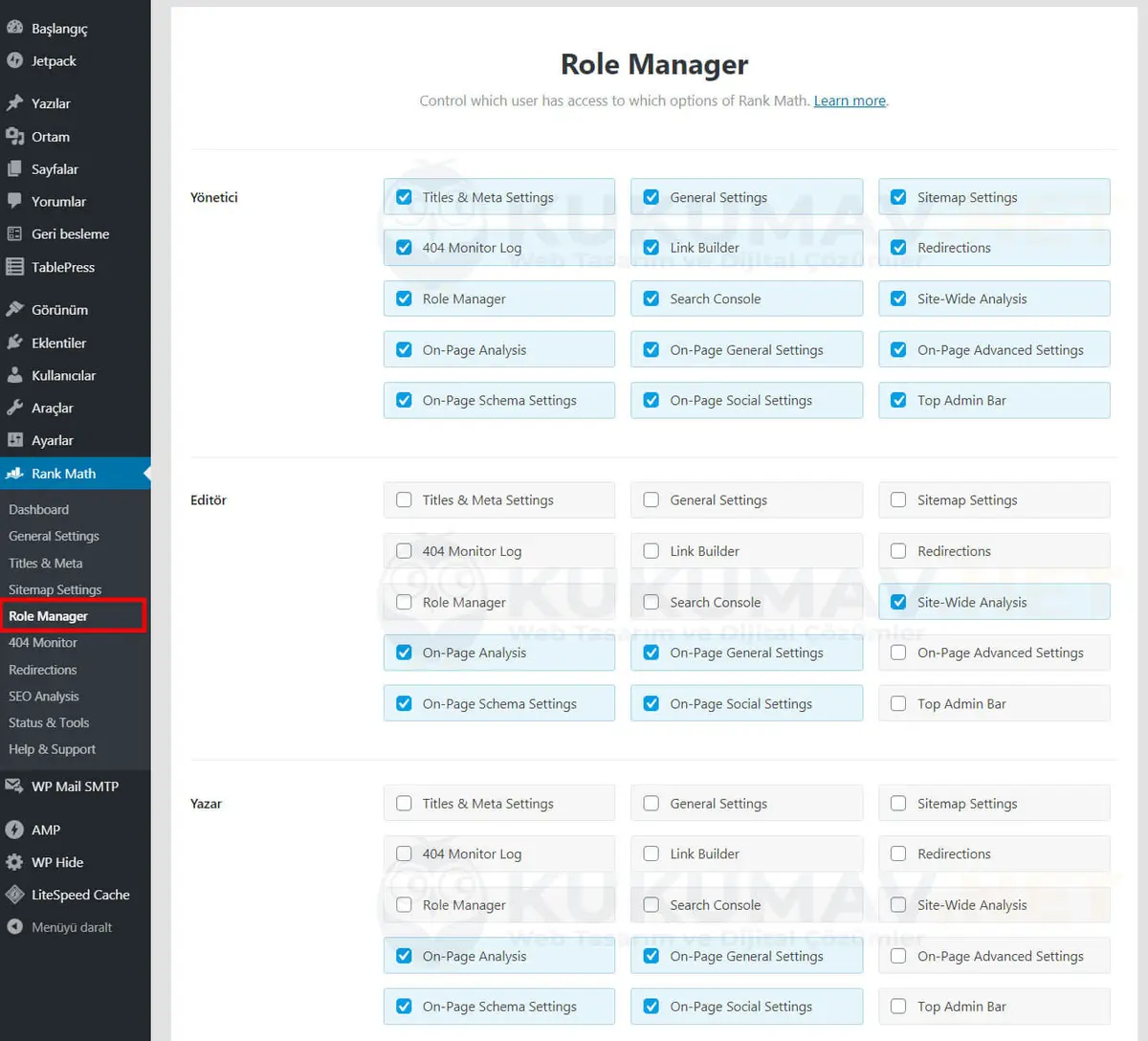1148x1041 pixels.
Task: Open Redirections submenu item
Action: tap(43, 670)
